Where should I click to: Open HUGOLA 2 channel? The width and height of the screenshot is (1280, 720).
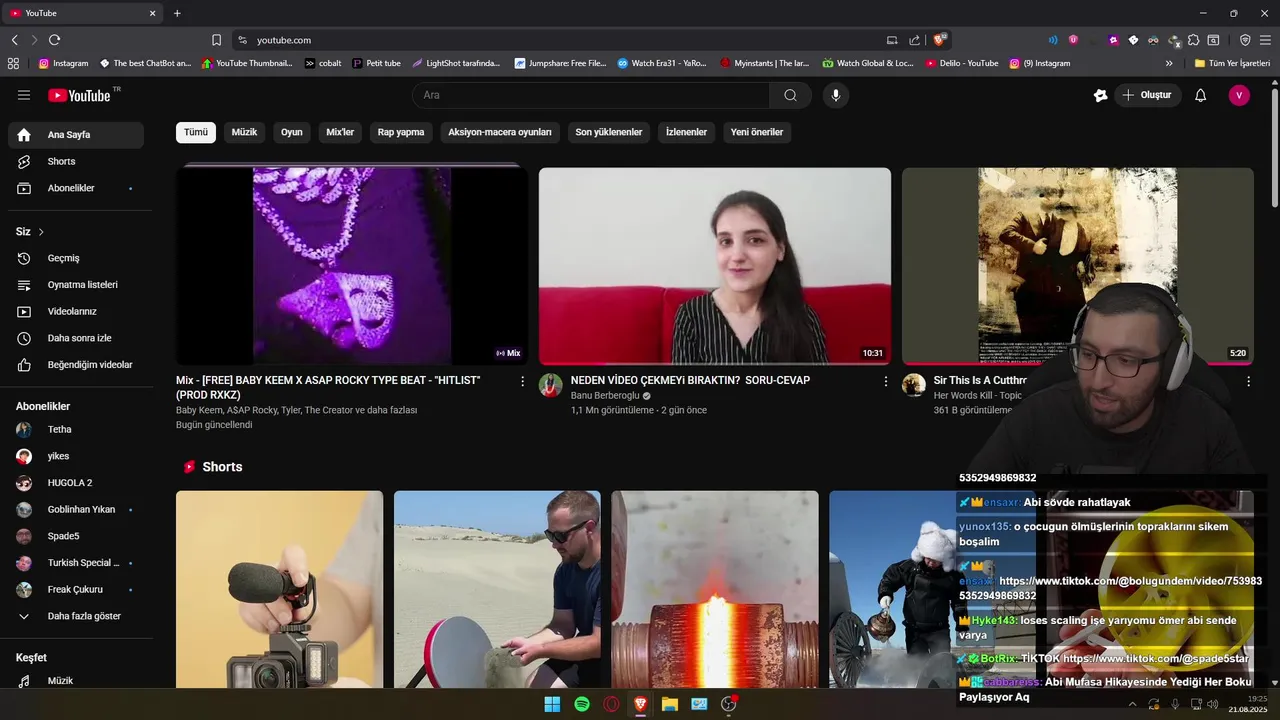coord(76,483)
